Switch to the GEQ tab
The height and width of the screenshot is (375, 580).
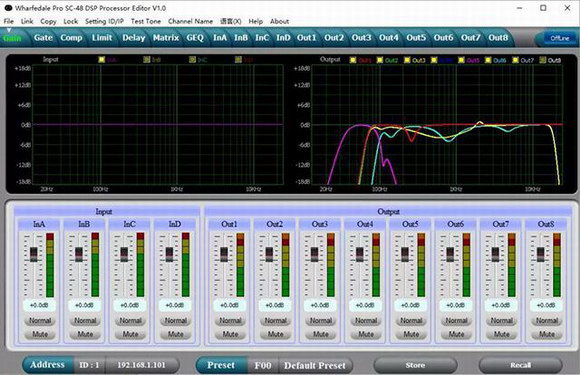(x=195, y=38)
